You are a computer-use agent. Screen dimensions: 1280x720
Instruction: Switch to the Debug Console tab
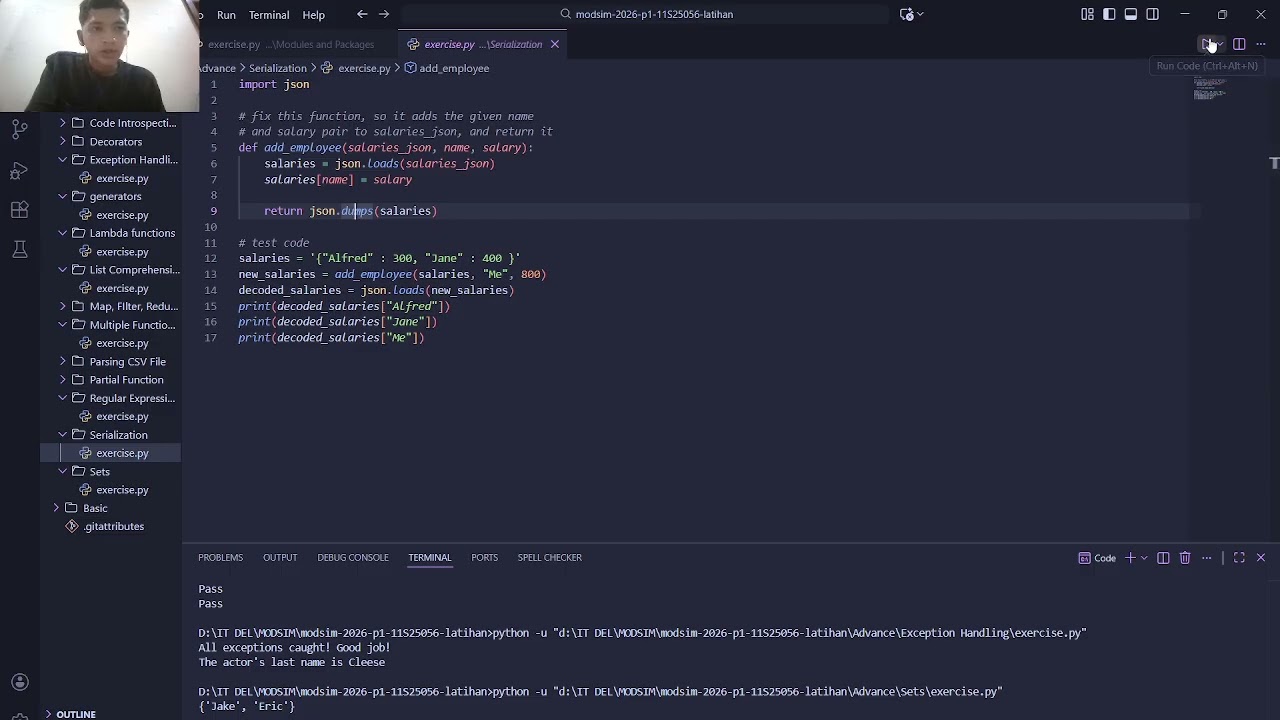tap(353, 557)
